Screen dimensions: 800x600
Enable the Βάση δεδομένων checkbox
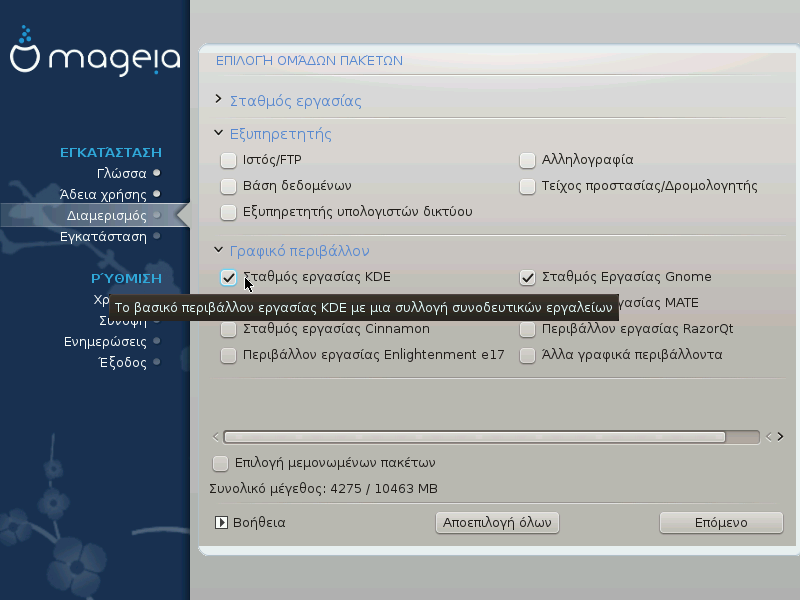tap(228, 186)
